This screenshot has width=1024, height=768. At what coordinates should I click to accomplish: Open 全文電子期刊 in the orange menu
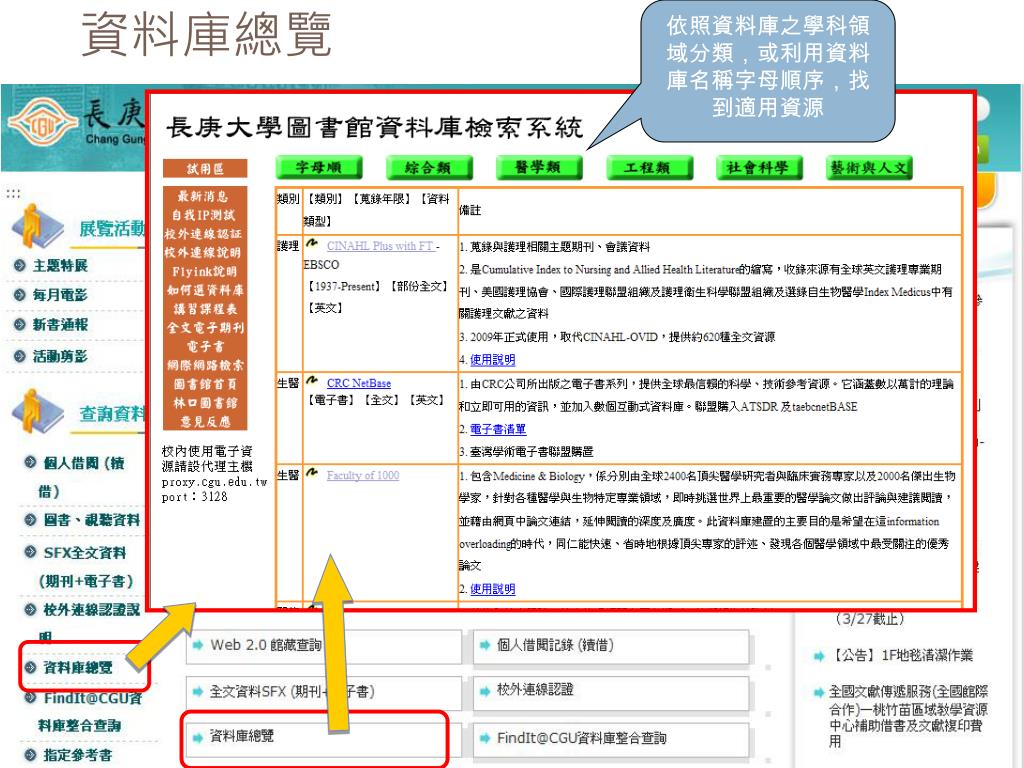[x=205, y=328]
